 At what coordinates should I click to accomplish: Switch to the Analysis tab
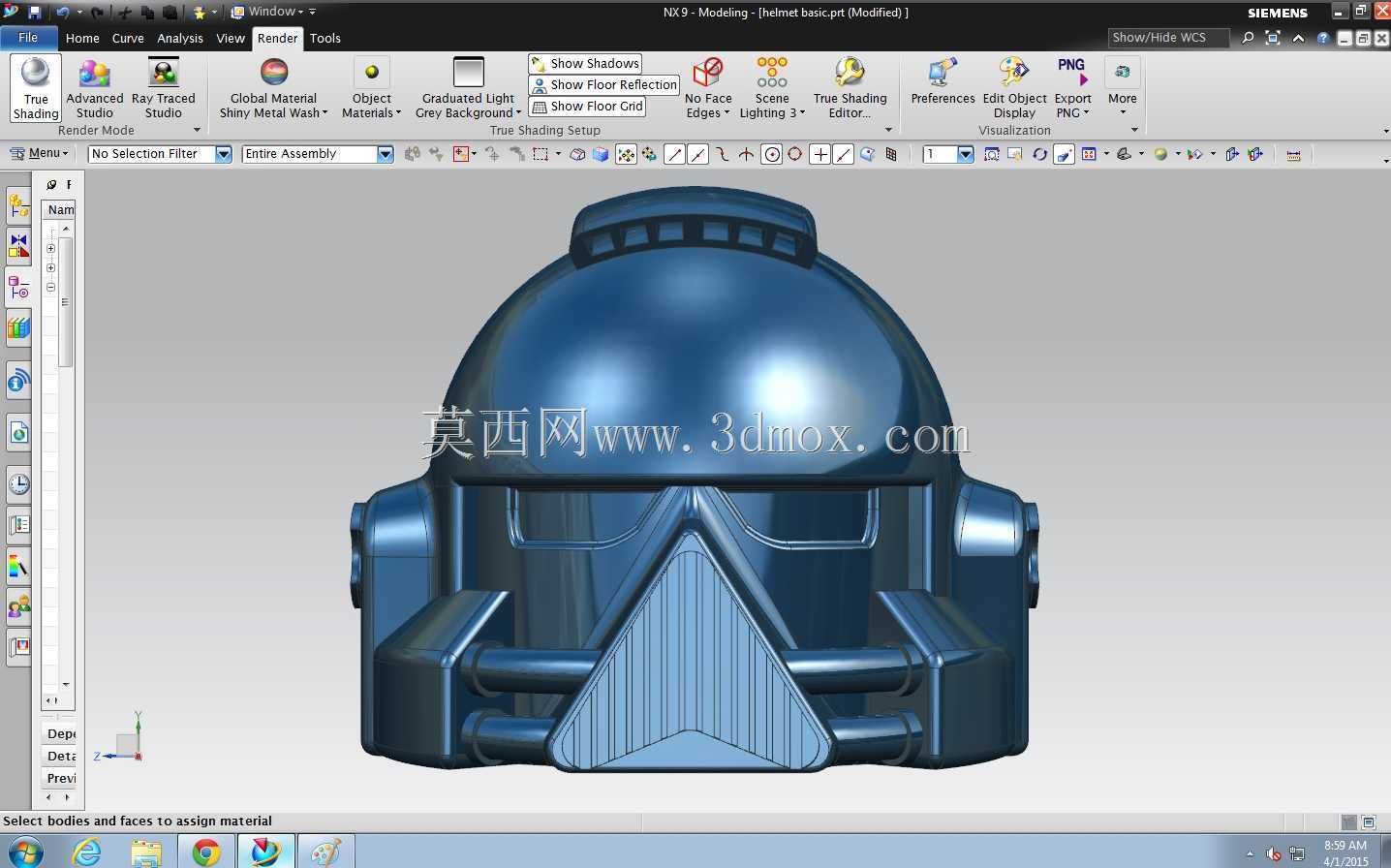click(180, 38)
